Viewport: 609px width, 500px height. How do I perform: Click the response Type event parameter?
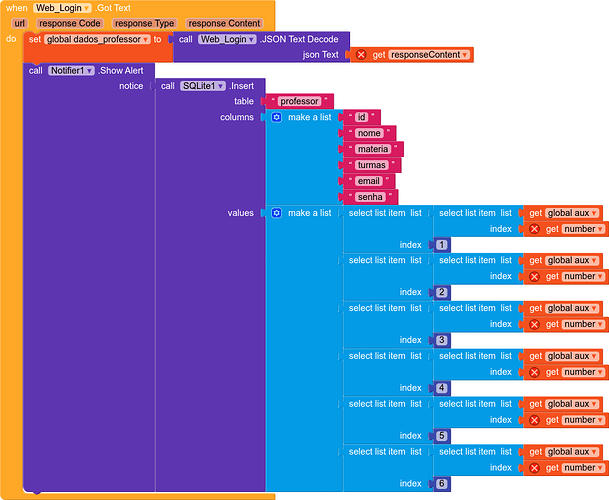144,23
